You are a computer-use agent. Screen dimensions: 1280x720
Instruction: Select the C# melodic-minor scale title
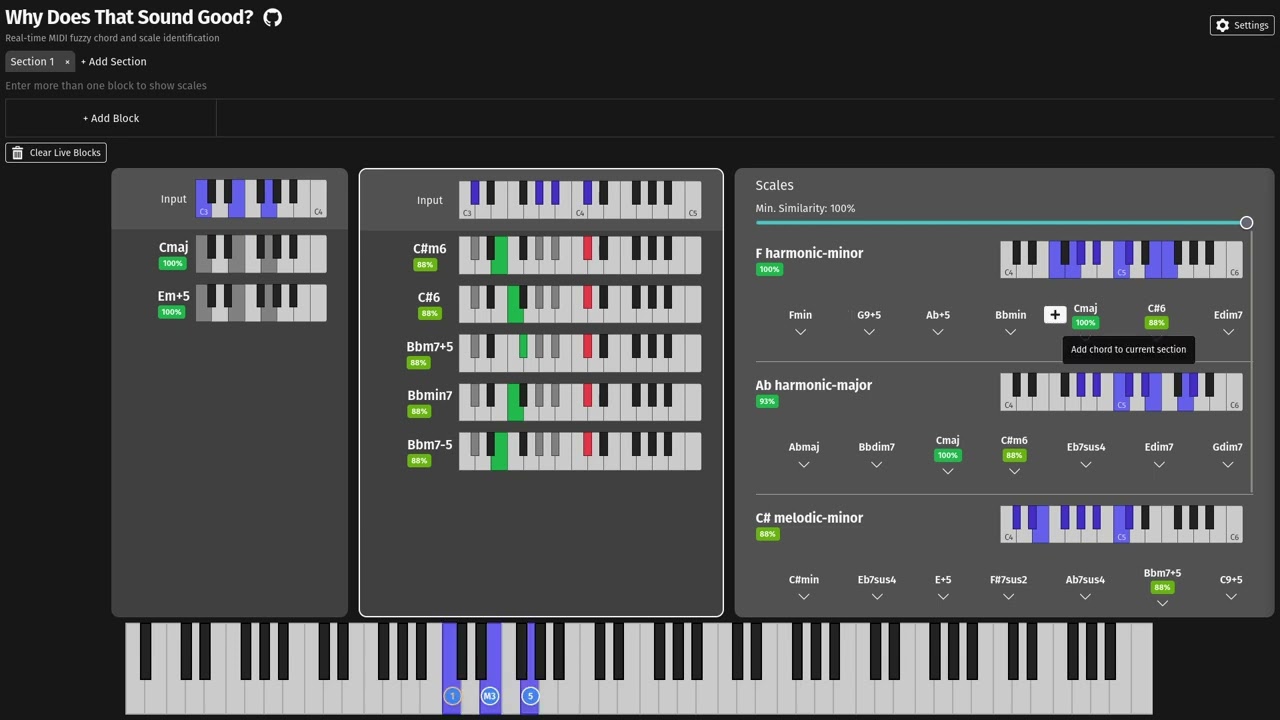tap(809, 518)
